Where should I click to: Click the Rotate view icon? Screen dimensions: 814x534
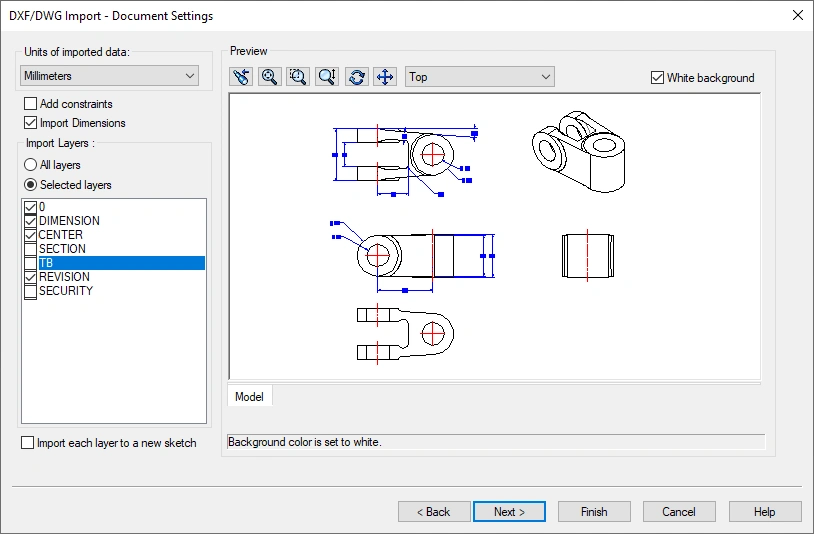357,77
